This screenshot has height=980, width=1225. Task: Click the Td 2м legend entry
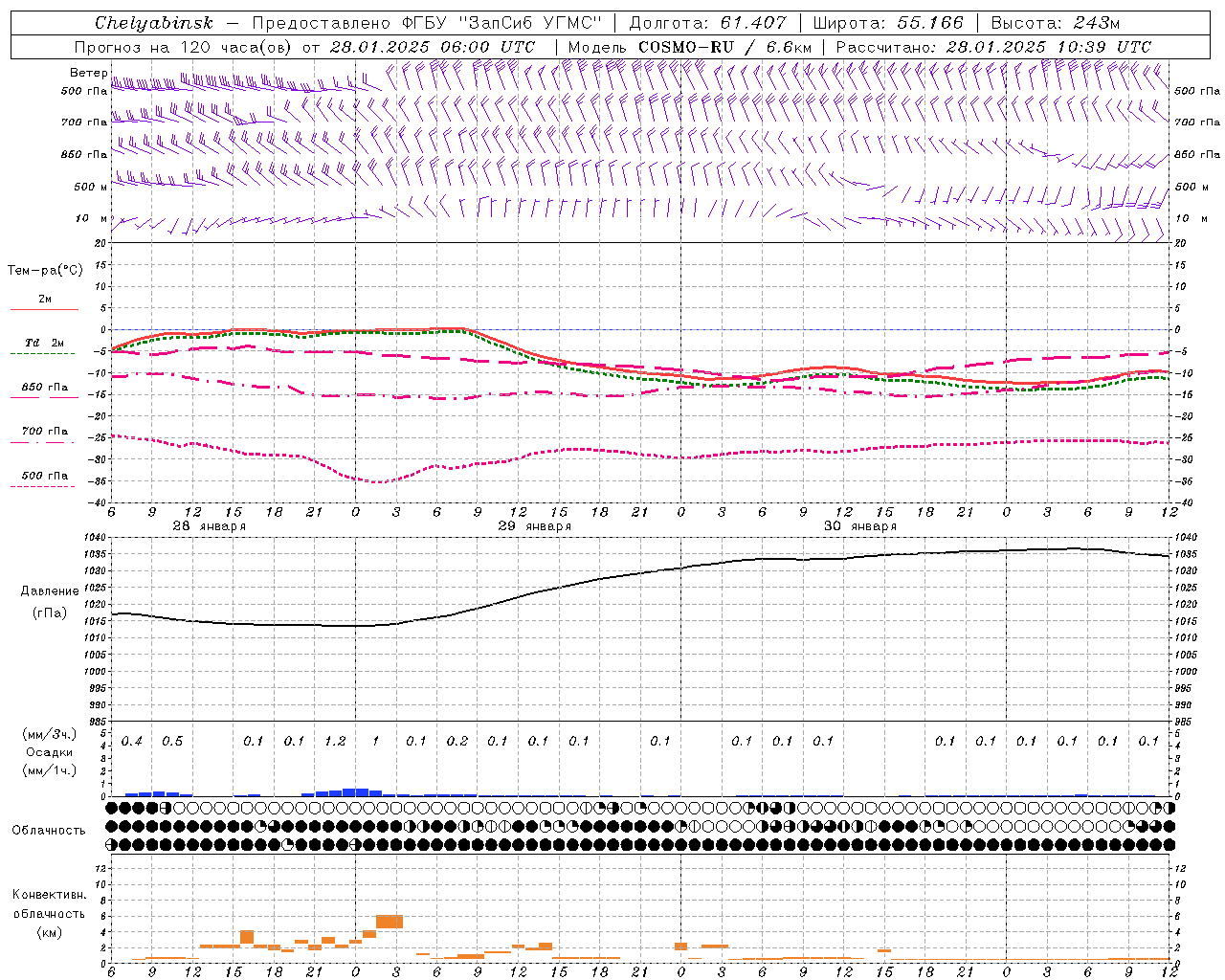[x=44, y=343]
